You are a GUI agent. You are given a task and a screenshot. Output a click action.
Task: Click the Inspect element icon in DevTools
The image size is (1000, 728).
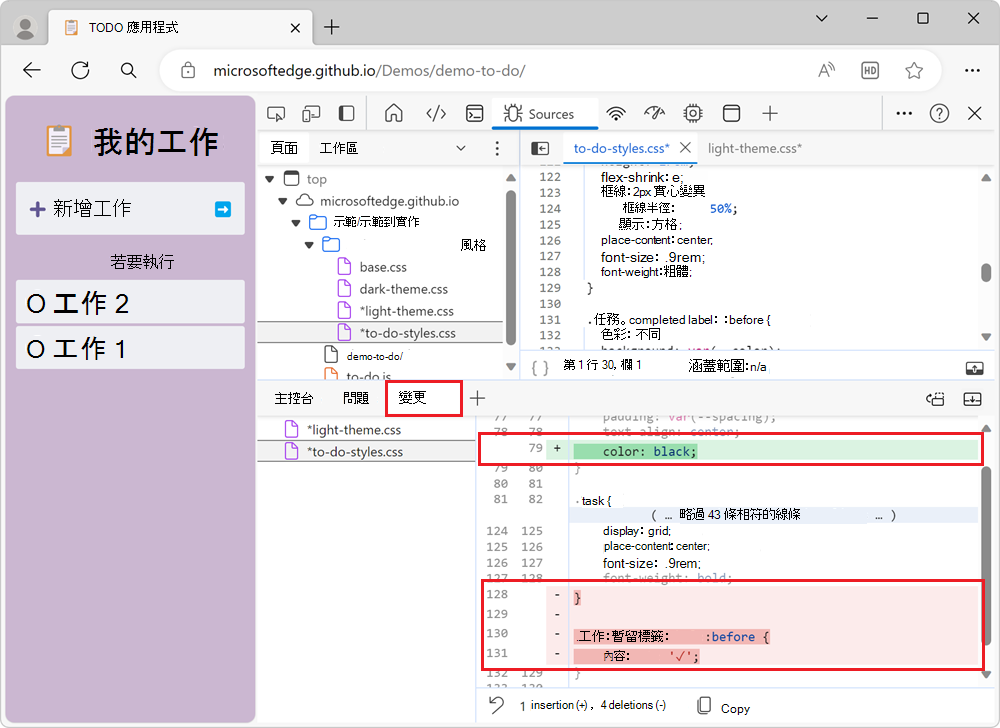coord(276,114)
